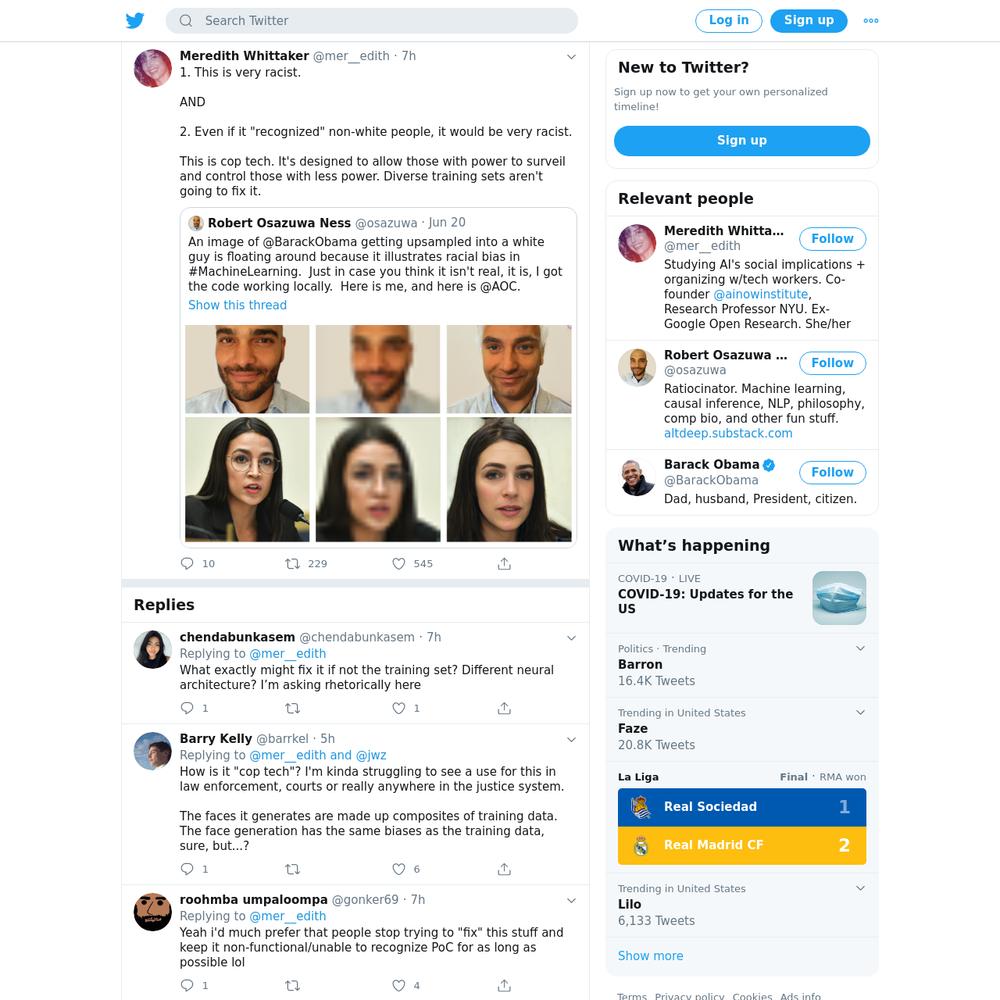The height and width of the screenshot is (1000, 1000).
Task: Follow Barack Obama
Action: 832,472
